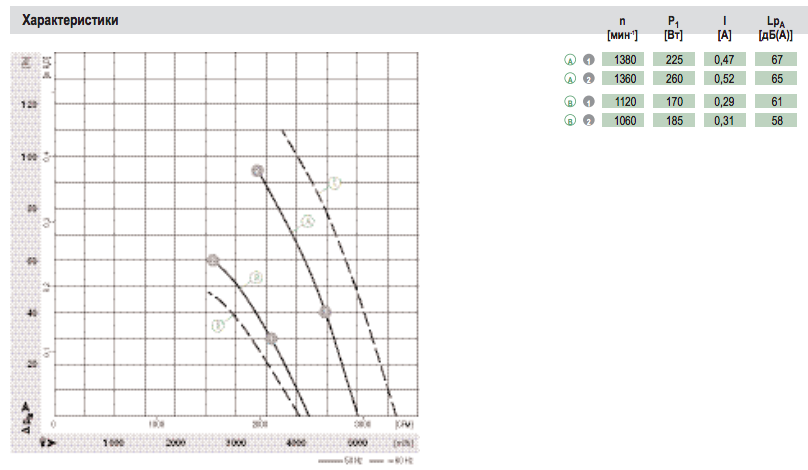Select the 58 sound level cell
Screen dimensions: 808x470
click(776, 121)
